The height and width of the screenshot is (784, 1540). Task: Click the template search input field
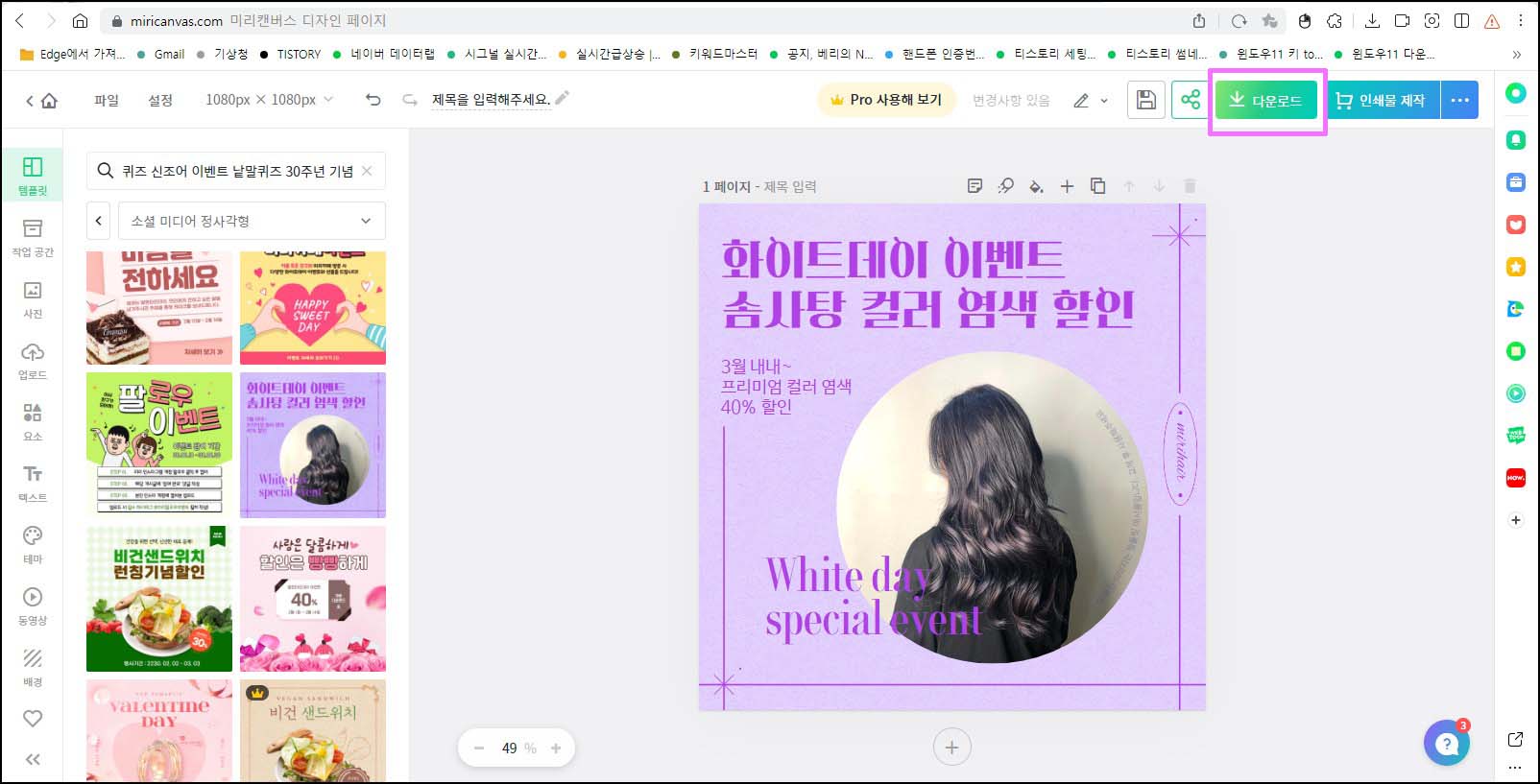click(237, 171)
